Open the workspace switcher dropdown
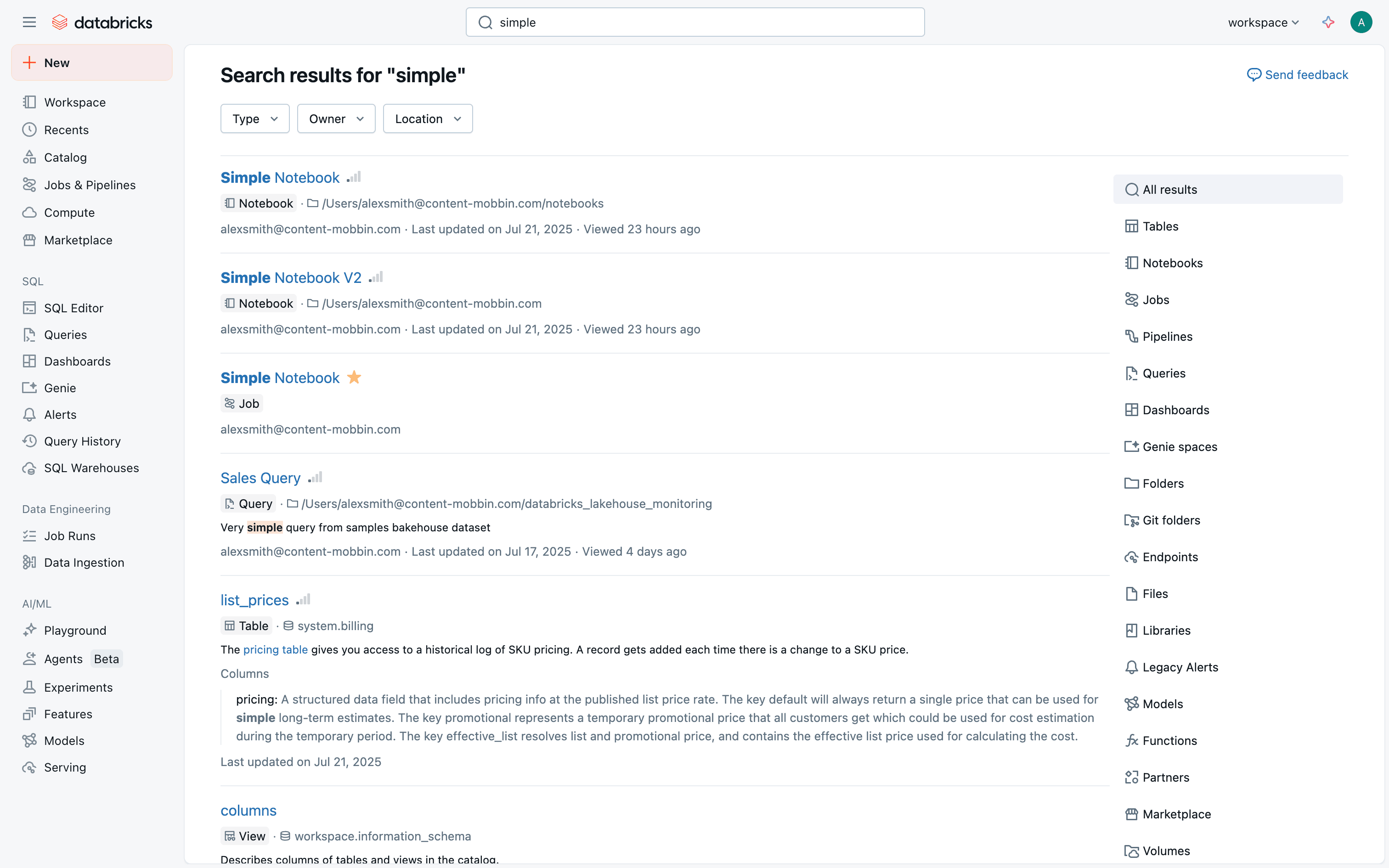This screenshot has width=1389, height=868. click(1263, 23)
